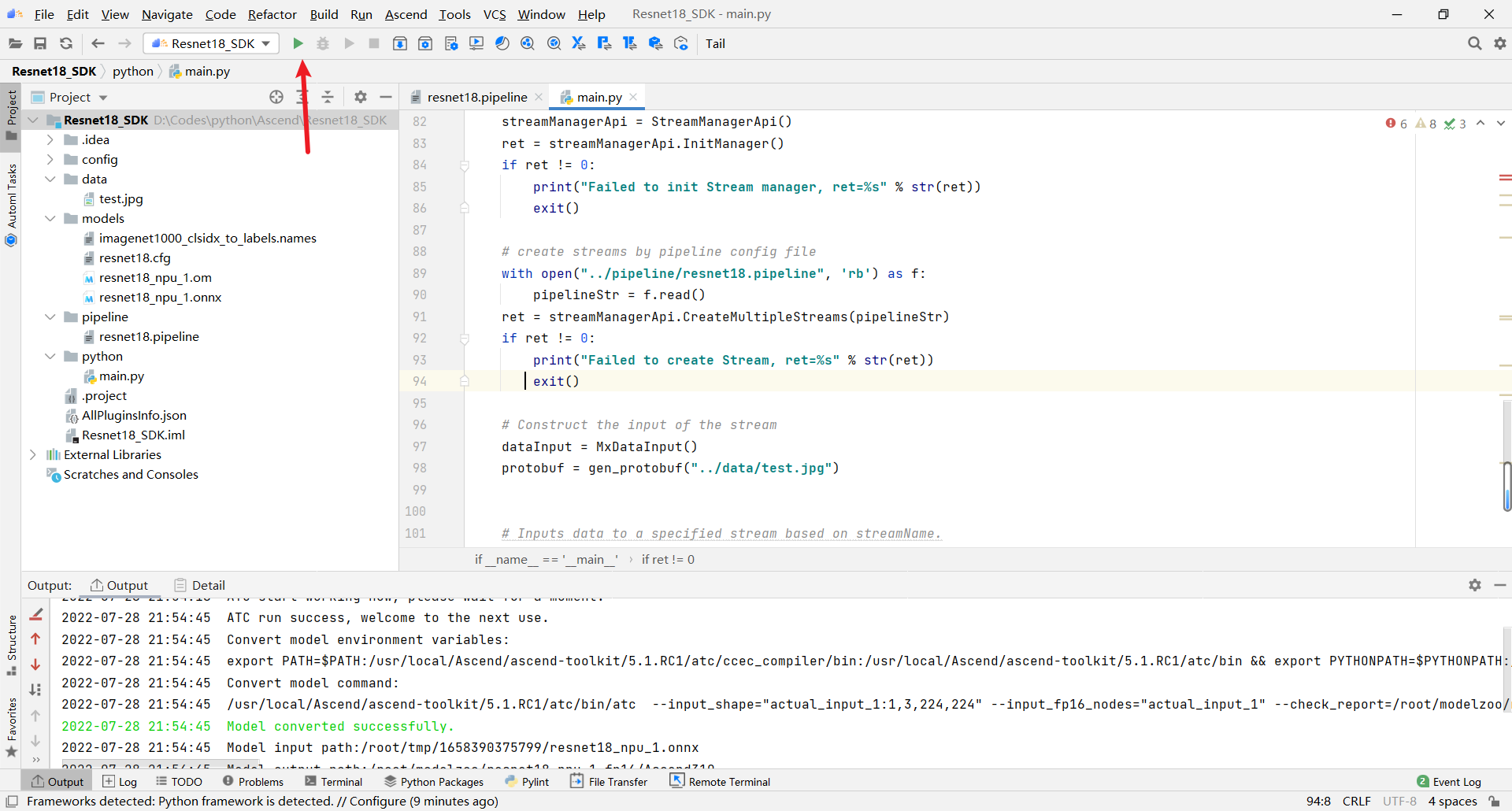This screenshot has width=1512, height=811.
Task: Collapse all in Project panel
Action: tap(328, 97)
